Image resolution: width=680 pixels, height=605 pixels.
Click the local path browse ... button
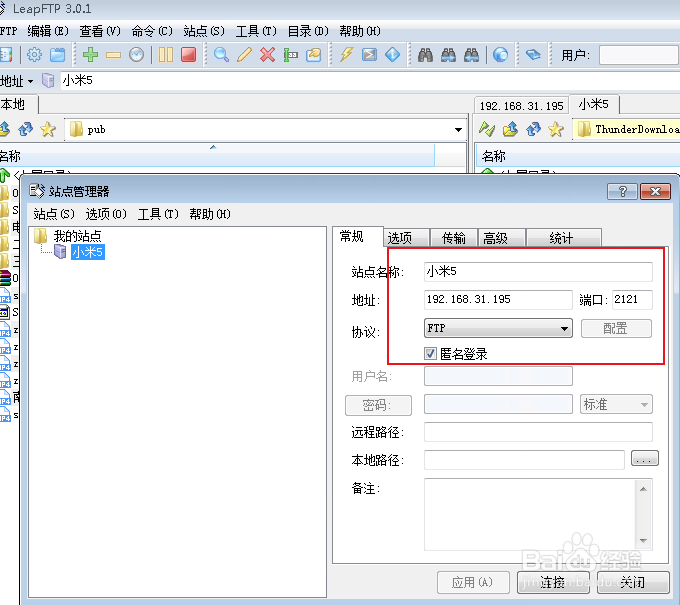pyautogui.click(x=645, y=458)
